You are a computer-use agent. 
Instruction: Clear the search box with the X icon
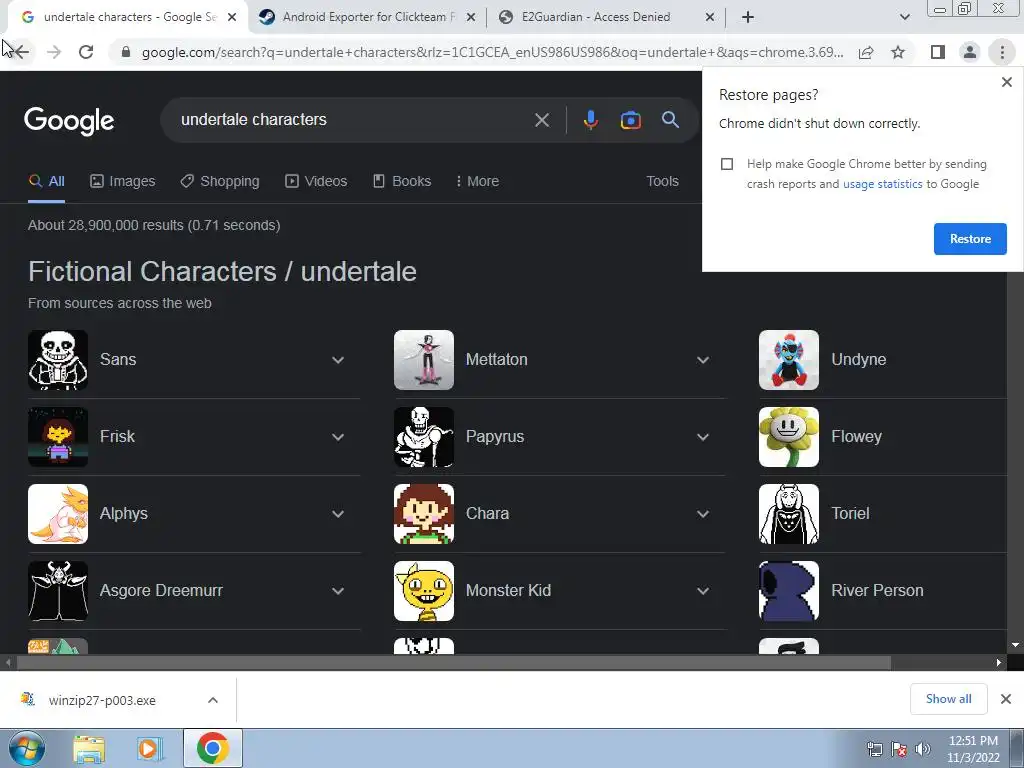[x=542, y=120]
